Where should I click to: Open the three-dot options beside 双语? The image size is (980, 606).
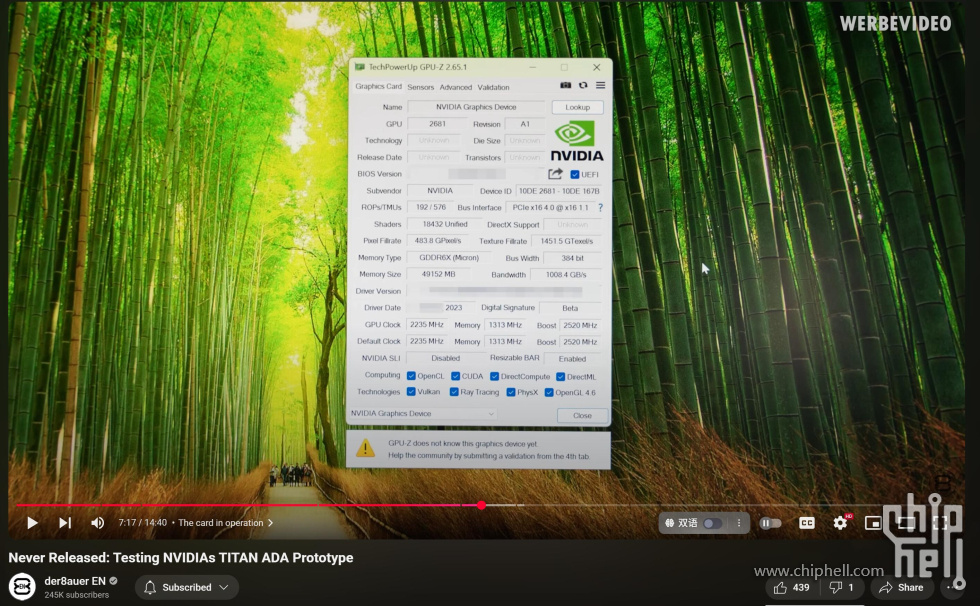[x=739, y=523]
